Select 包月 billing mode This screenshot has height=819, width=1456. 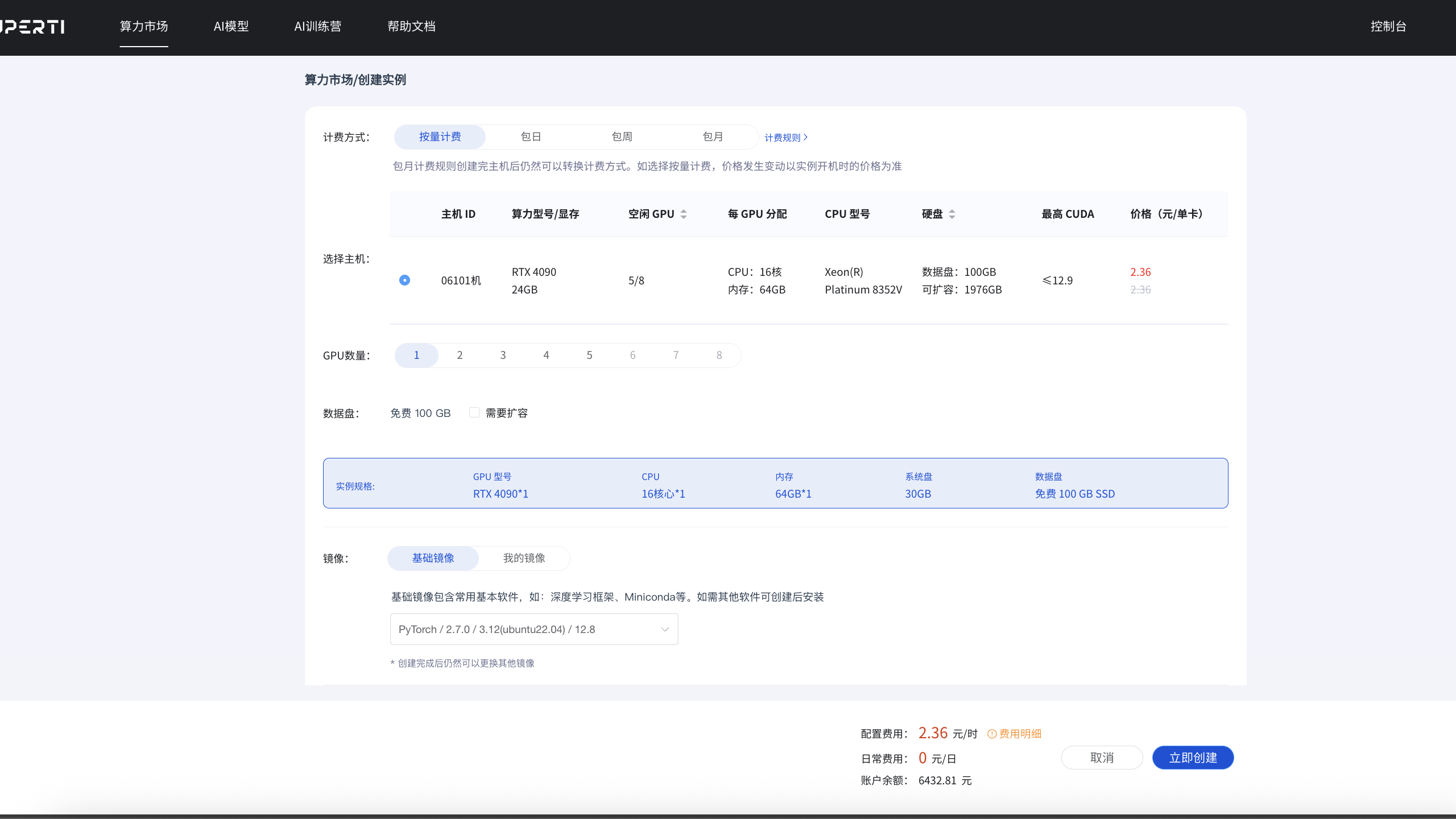(713, 137)
